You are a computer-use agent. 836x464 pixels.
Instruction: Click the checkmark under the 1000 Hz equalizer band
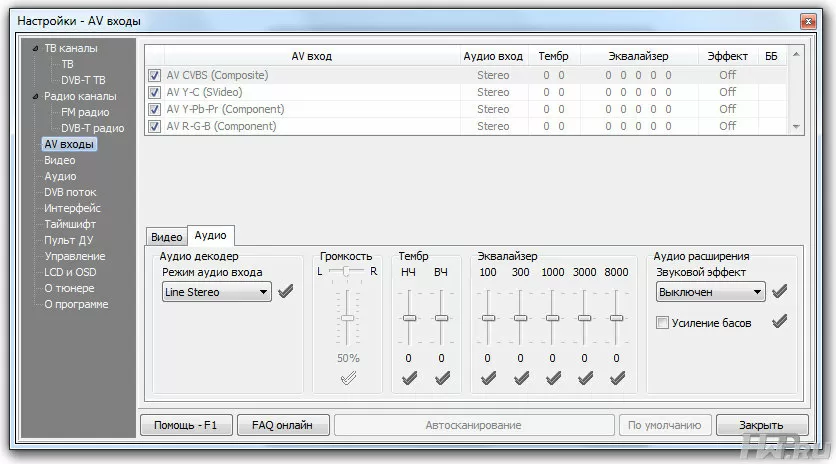[x=553, y=378]
